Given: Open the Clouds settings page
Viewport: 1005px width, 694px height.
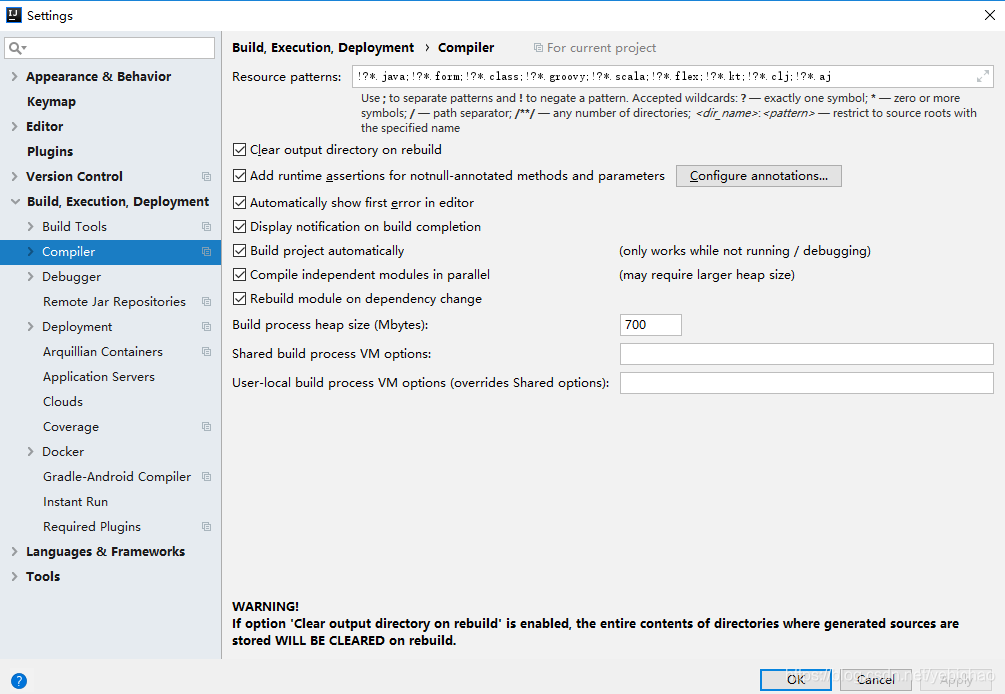Looking at the screenshot, I should click(63, 402).
